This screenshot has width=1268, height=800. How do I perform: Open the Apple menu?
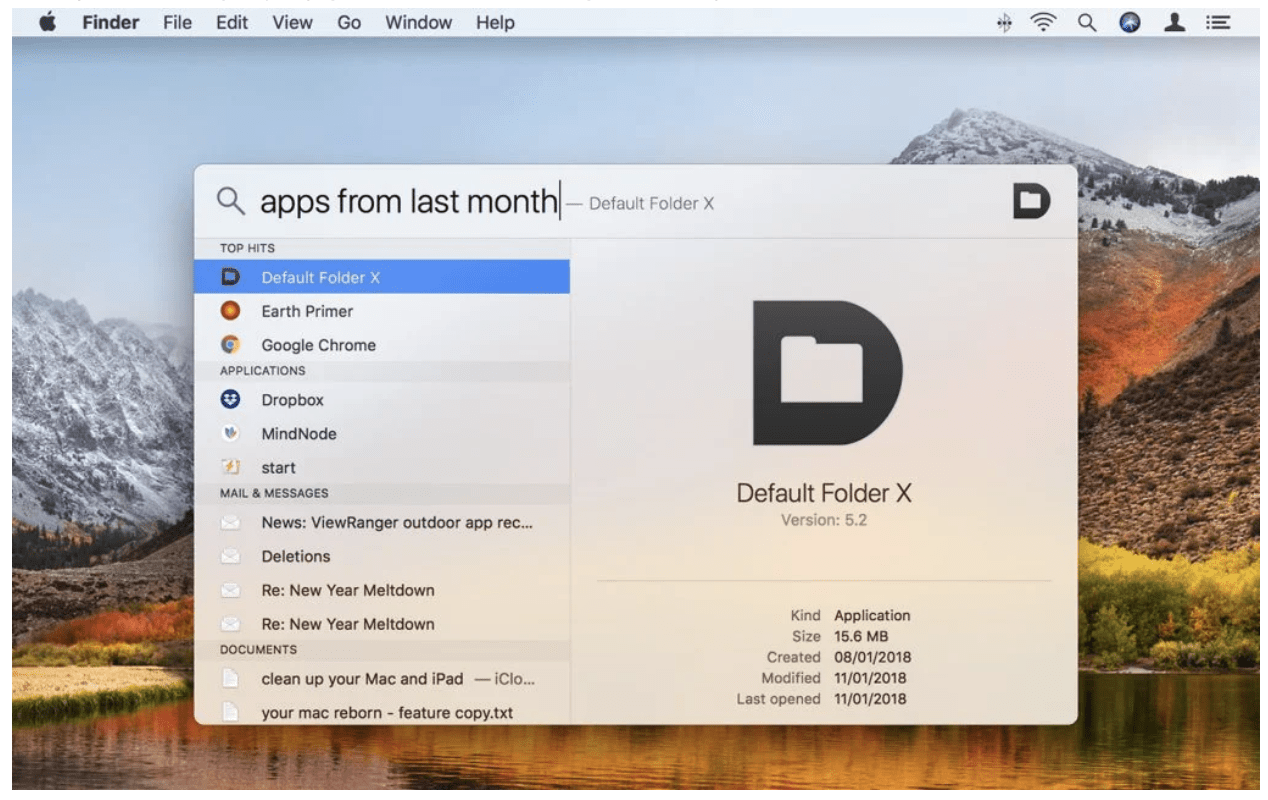(47, 22)
